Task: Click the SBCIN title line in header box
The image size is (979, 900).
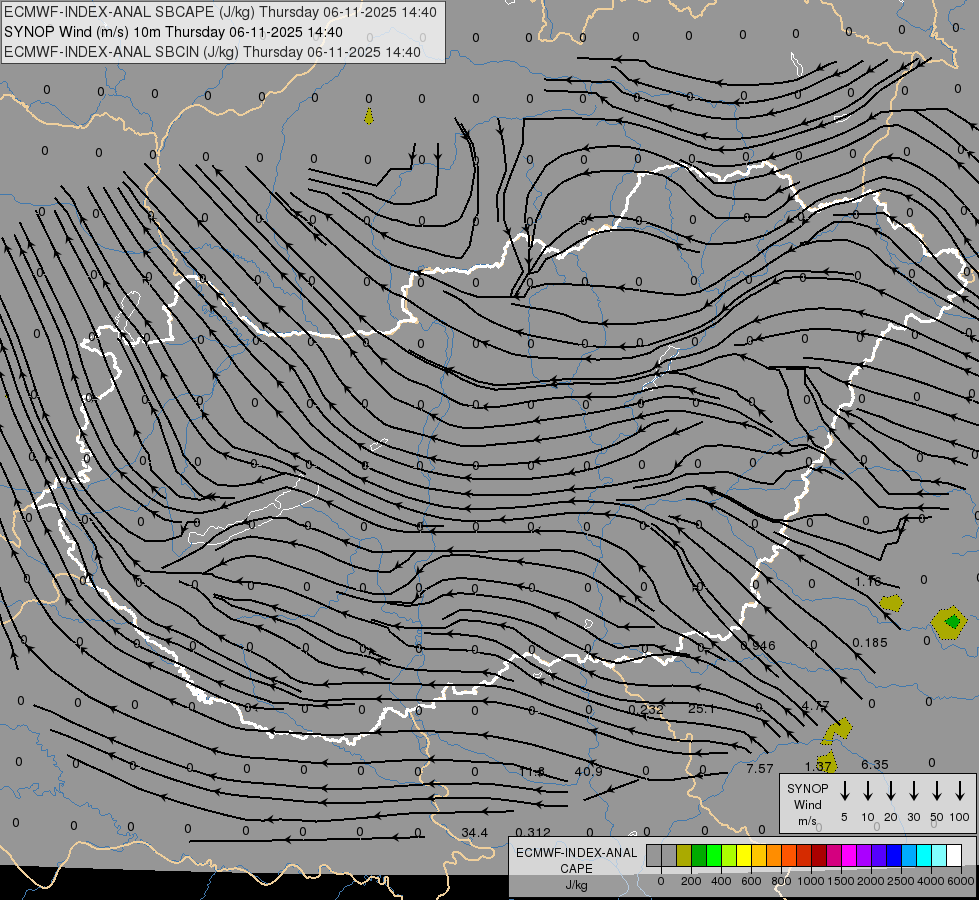Action: coord(212,52)
